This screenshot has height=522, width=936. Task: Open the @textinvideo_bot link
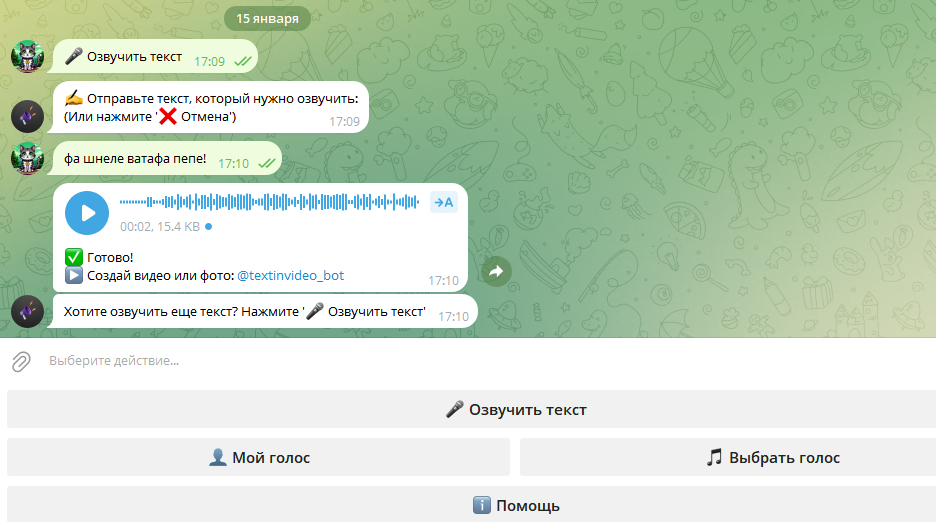(291, 275)
